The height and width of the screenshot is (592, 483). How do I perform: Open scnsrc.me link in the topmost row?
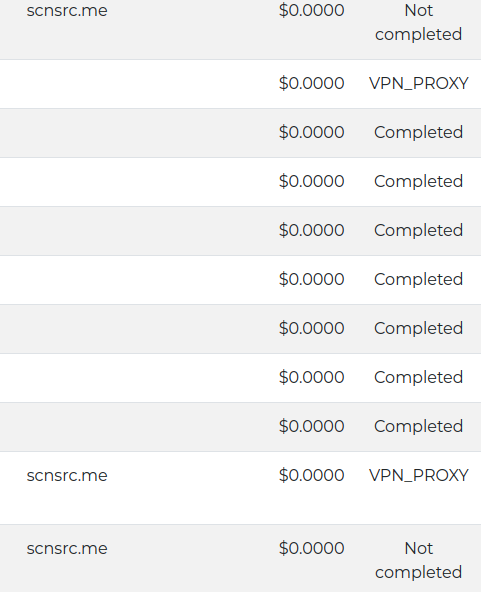click(67, 11)
